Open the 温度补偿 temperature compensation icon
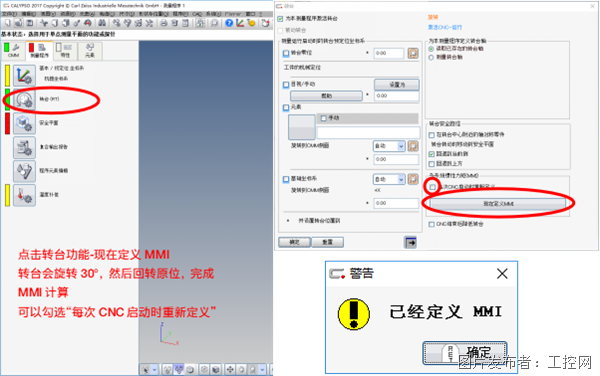This screenshot has width=600, height=376. click(24, 195)
